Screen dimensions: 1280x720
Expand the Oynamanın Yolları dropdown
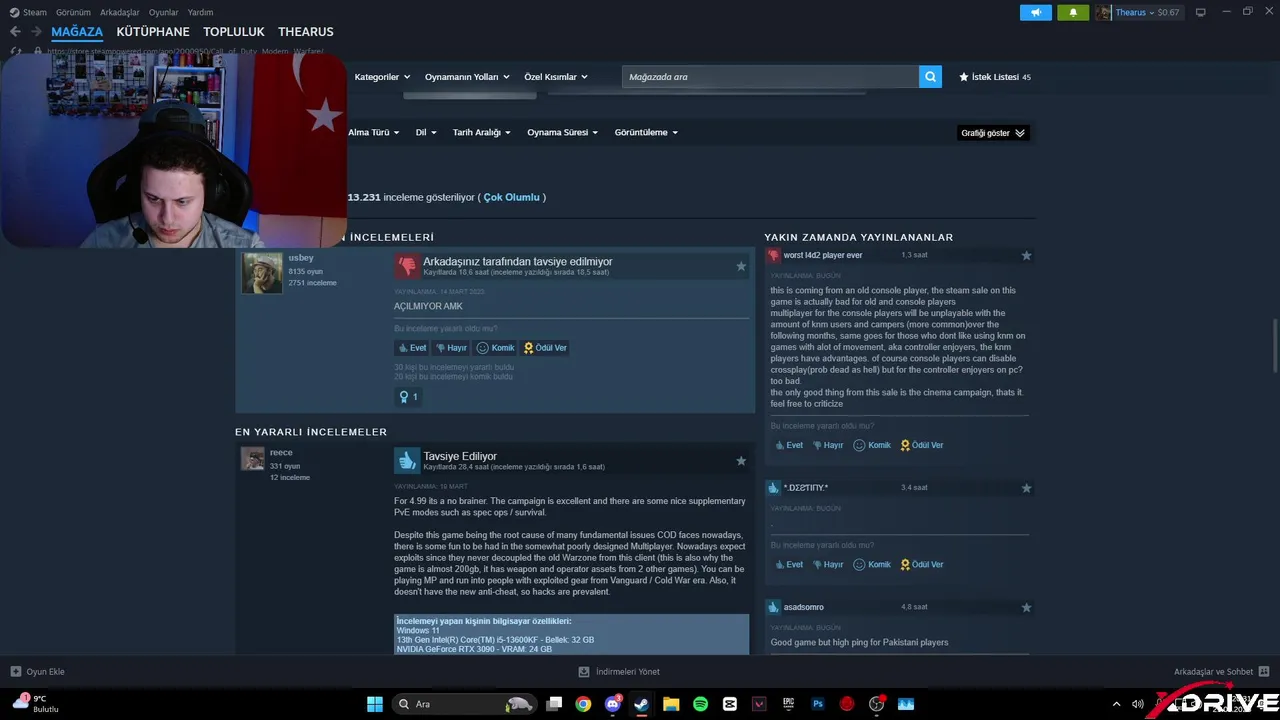coord(467,77)
